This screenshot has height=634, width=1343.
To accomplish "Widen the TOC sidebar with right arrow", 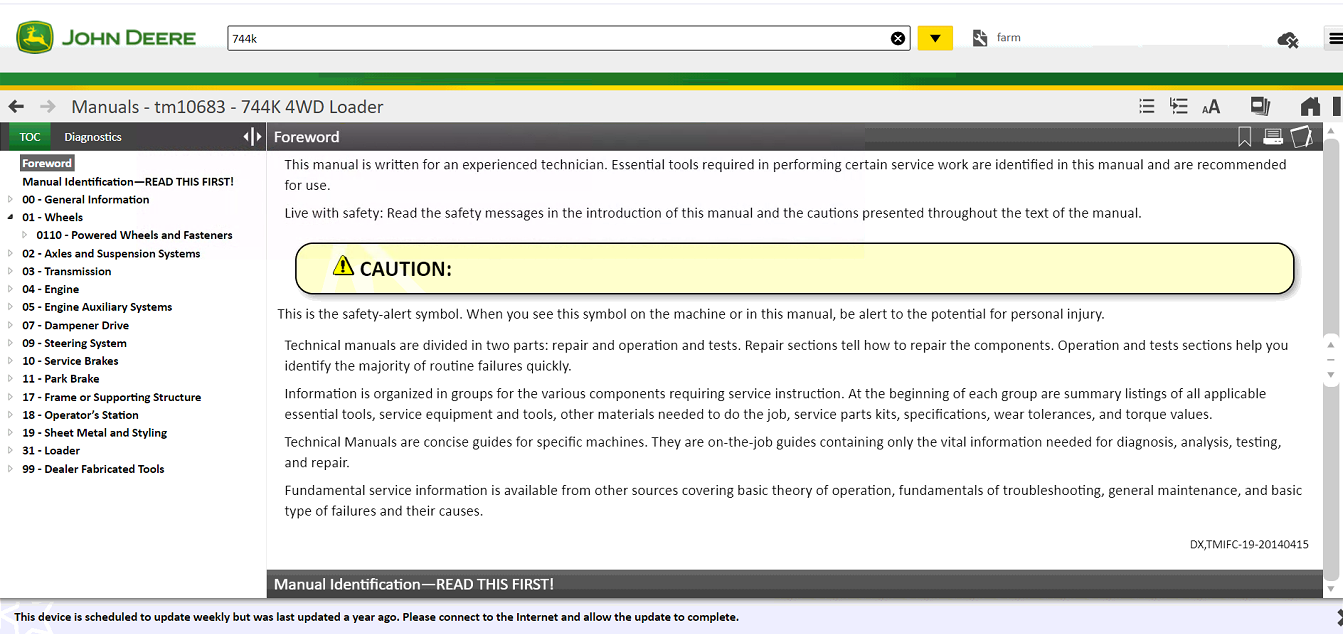I will [257, 136].
